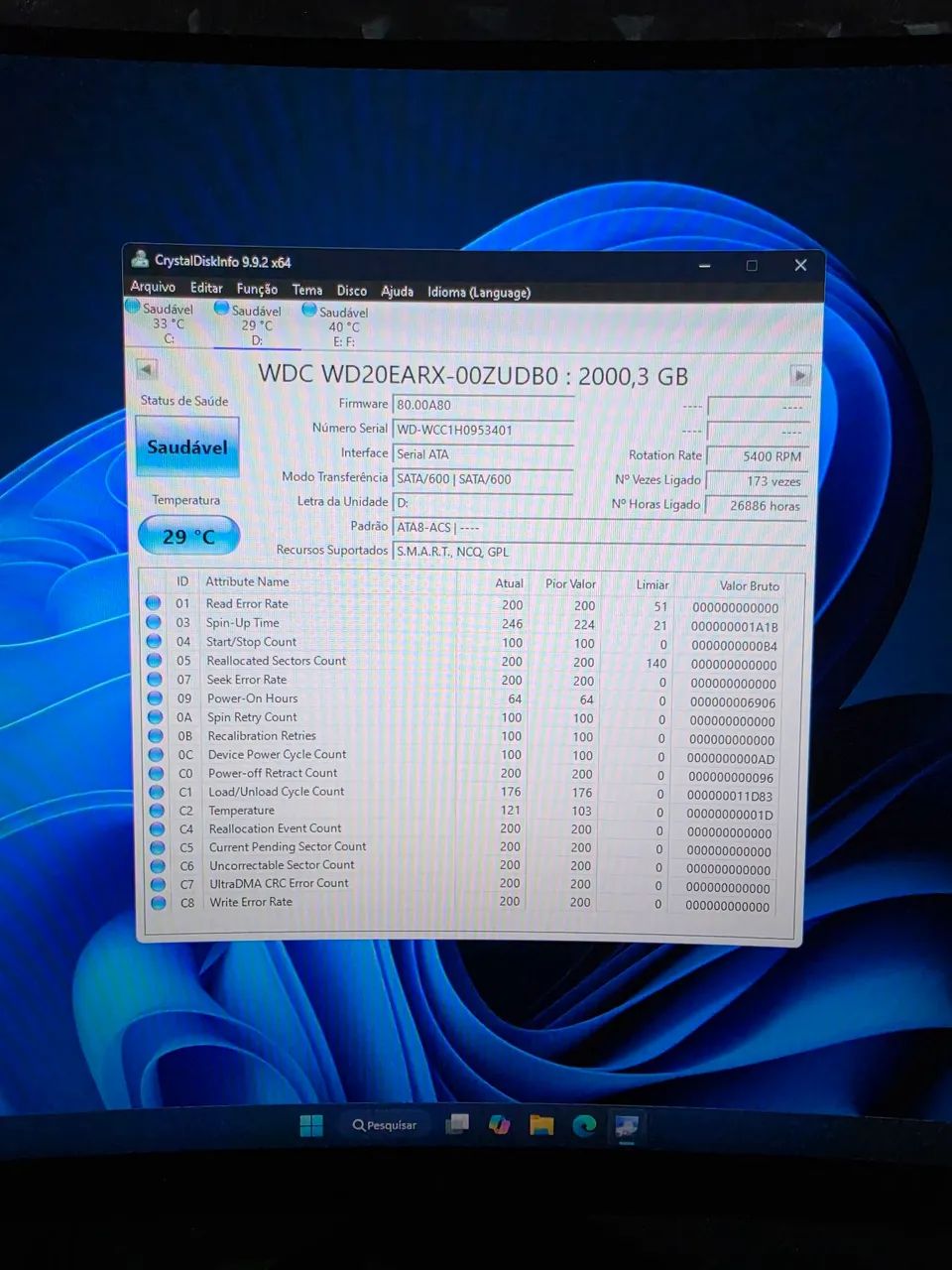Open the Idioma (Language) menu

tap(479, 292)
